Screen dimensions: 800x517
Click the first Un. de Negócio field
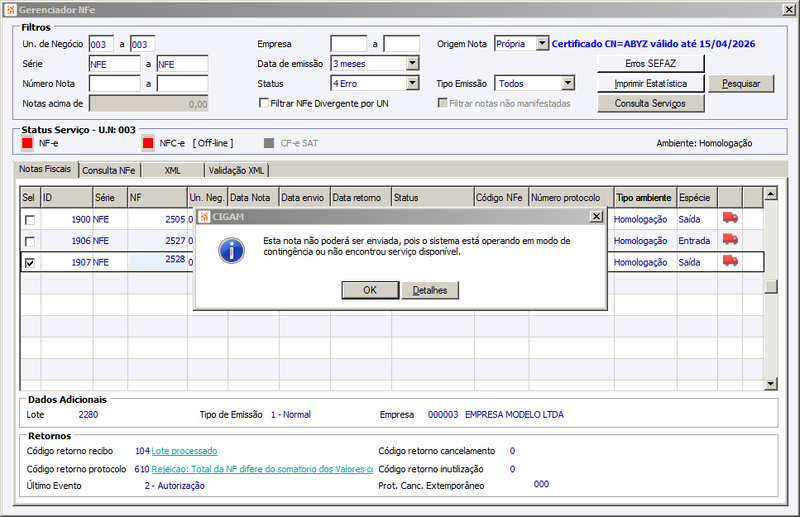[x=101, y=44]
